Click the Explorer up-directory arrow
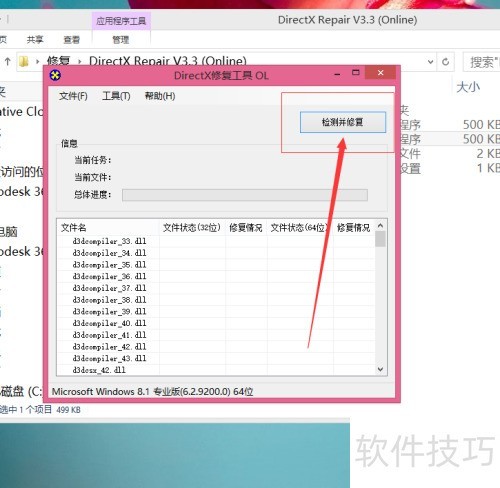The height and width of the screenshot is (488, 500). 8,62
